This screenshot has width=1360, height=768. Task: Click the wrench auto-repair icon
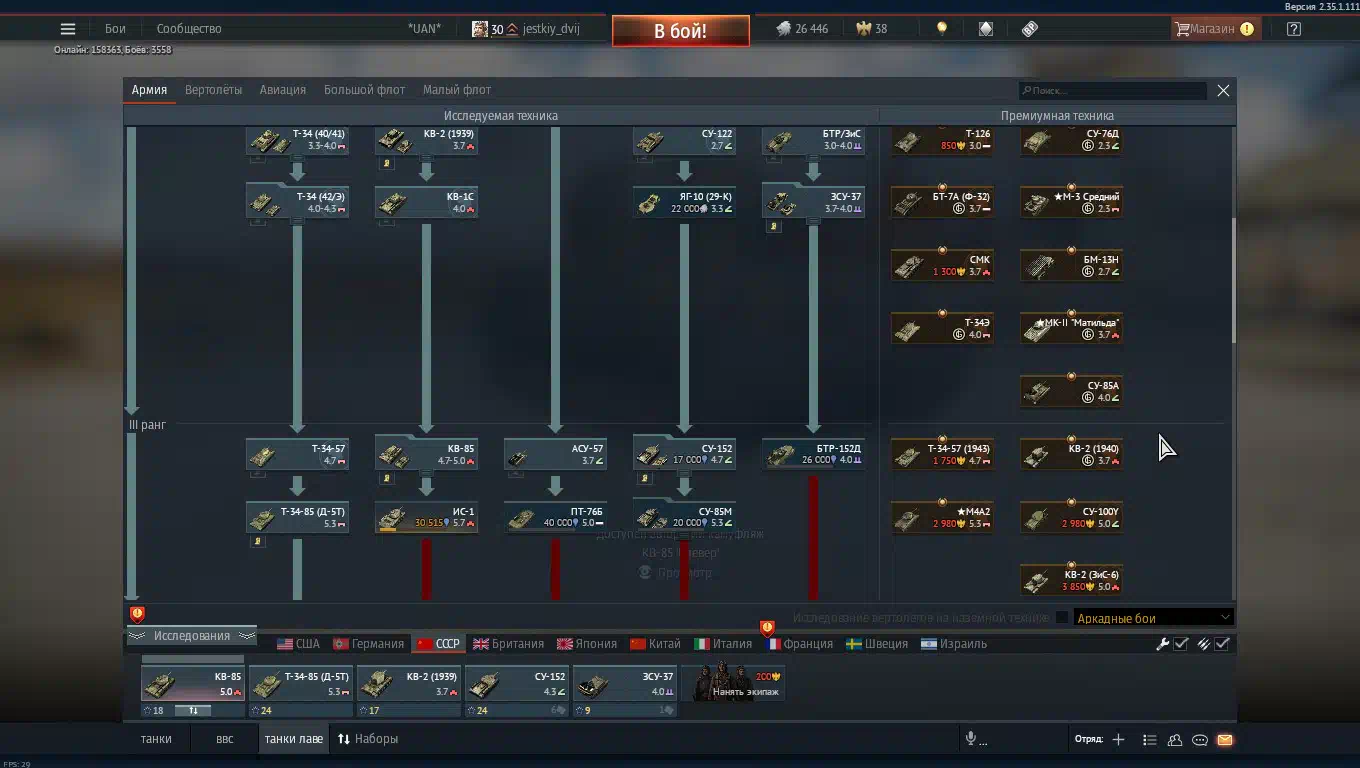click(1162, 644)
